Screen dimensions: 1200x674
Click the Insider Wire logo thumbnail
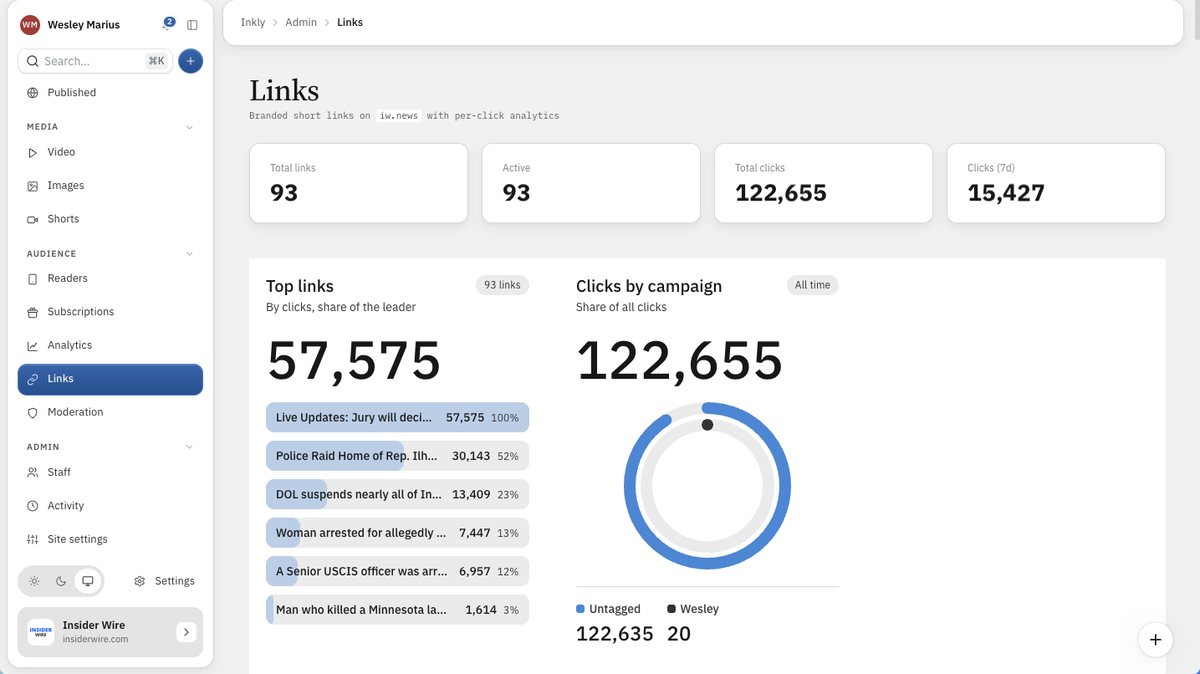[41, 632]
